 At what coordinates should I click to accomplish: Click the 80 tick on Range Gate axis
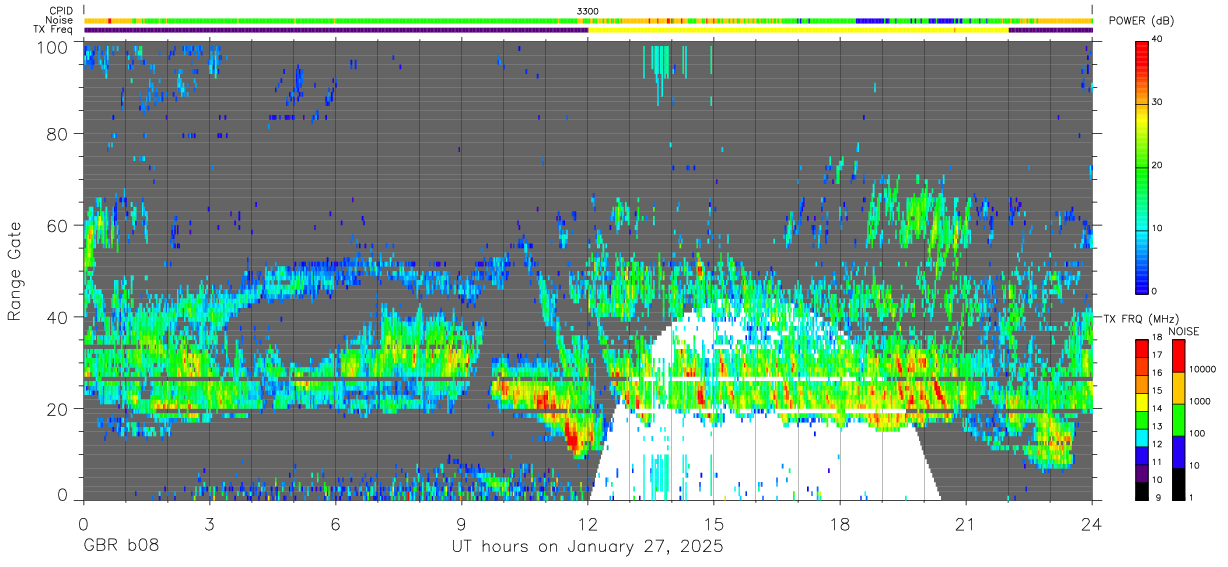57,134
